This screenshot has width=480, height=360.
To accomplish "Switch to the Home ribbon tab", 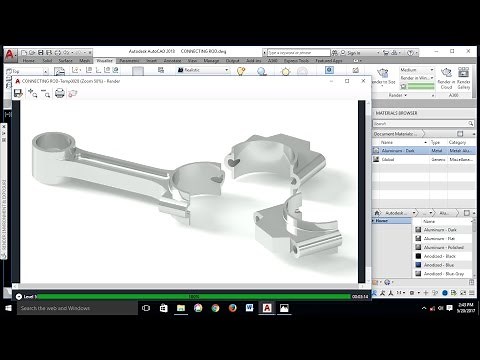I will (28, 61).
